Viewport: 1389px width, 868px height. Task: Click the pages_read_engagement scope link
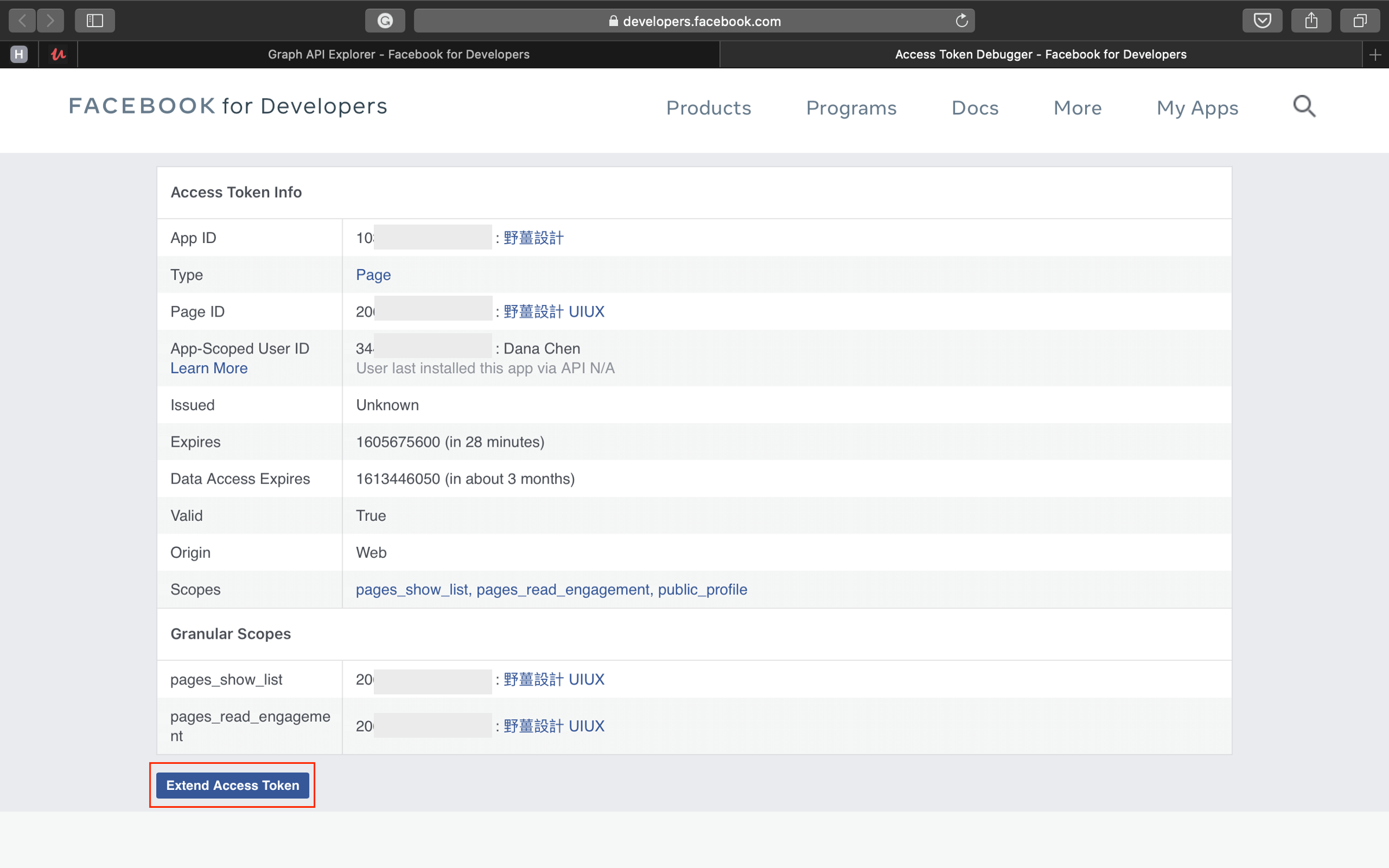(x=563, y=589)
